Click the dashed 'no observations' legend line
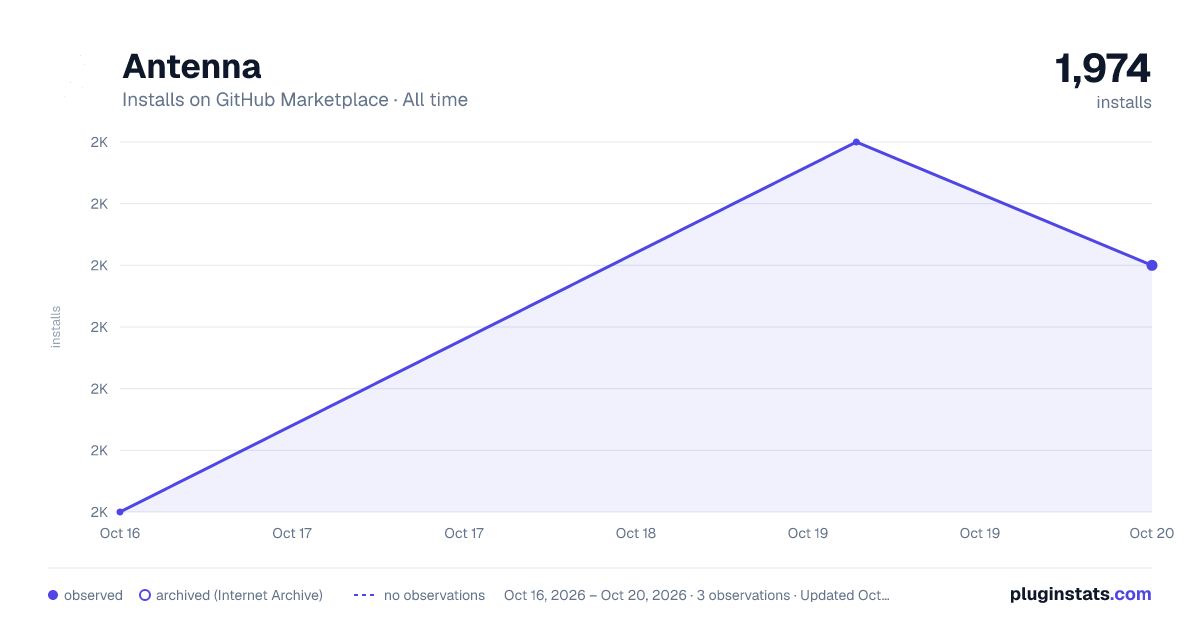The width and height of the screenshot is (1200, 630). (364, 595)
